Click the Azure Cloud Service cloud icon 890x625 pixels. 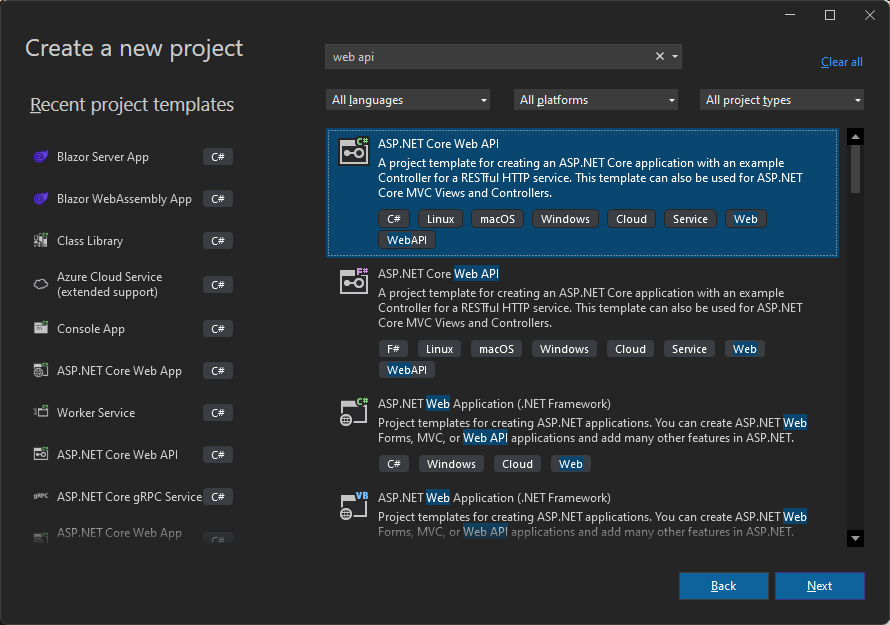click(41, 284)
